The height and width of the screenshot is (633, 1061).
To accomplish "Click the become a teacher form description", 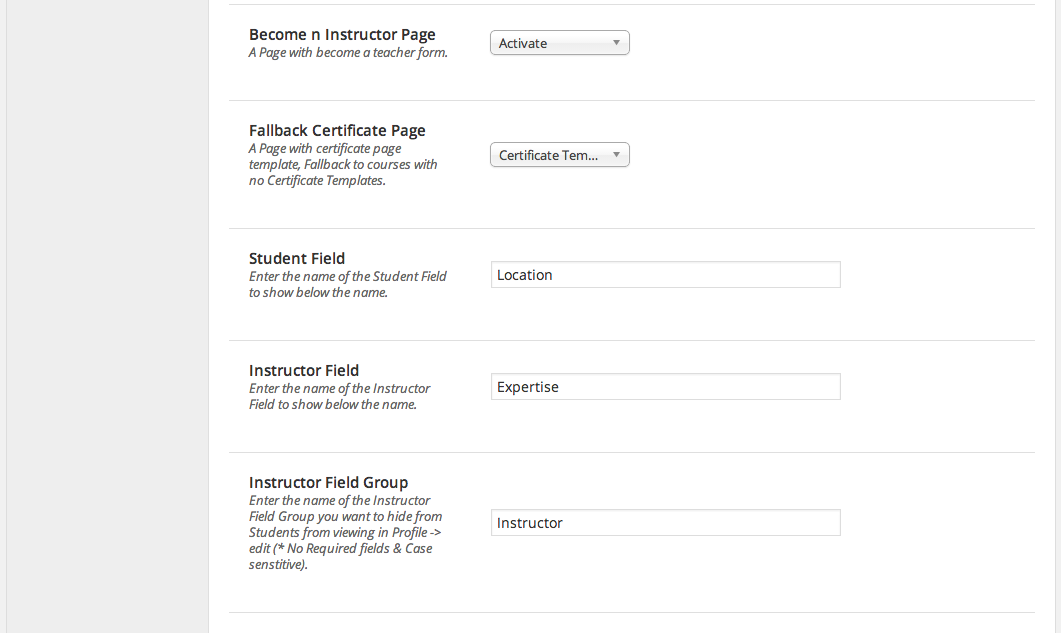I will [x=348, y=53].
